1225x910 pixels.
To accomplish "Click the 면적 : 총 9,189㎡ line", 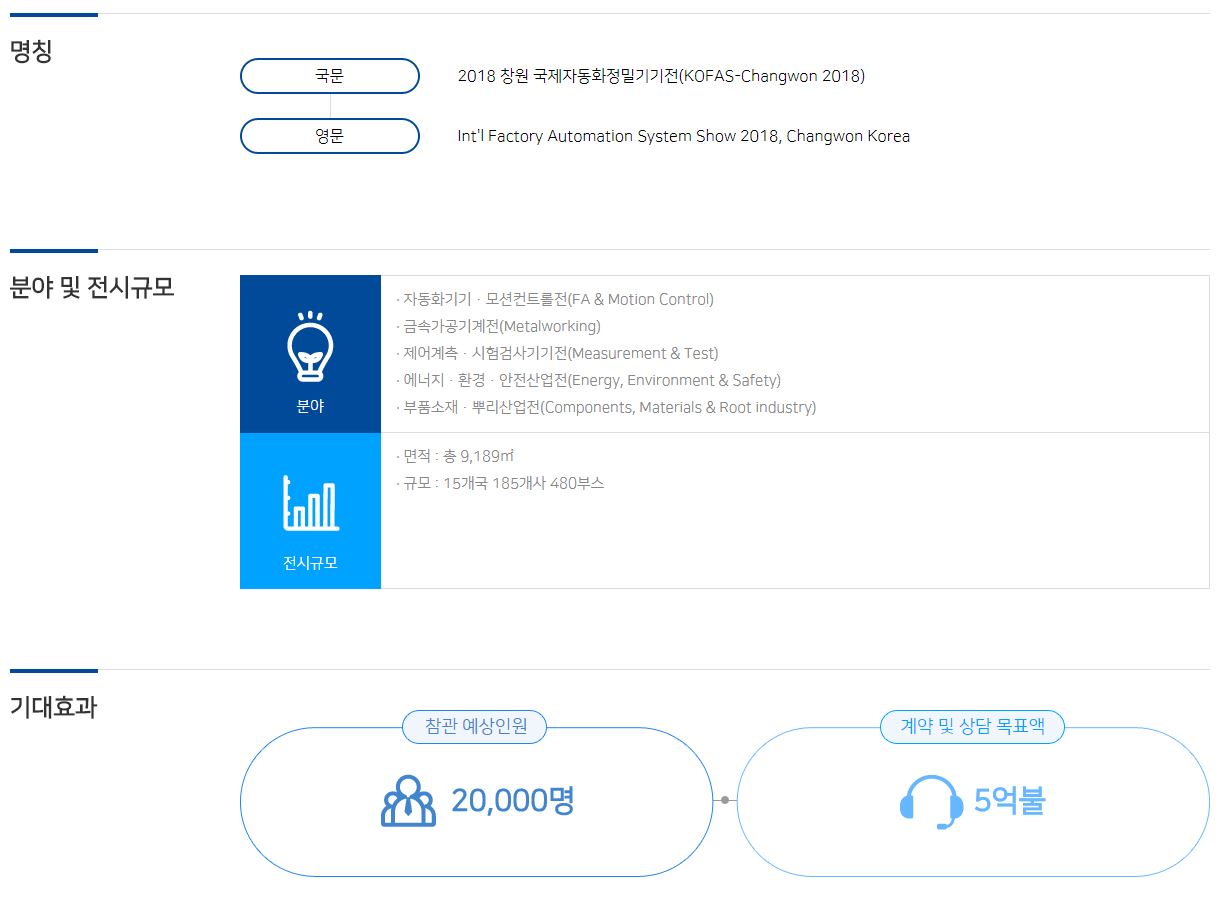I will point(455,456).
